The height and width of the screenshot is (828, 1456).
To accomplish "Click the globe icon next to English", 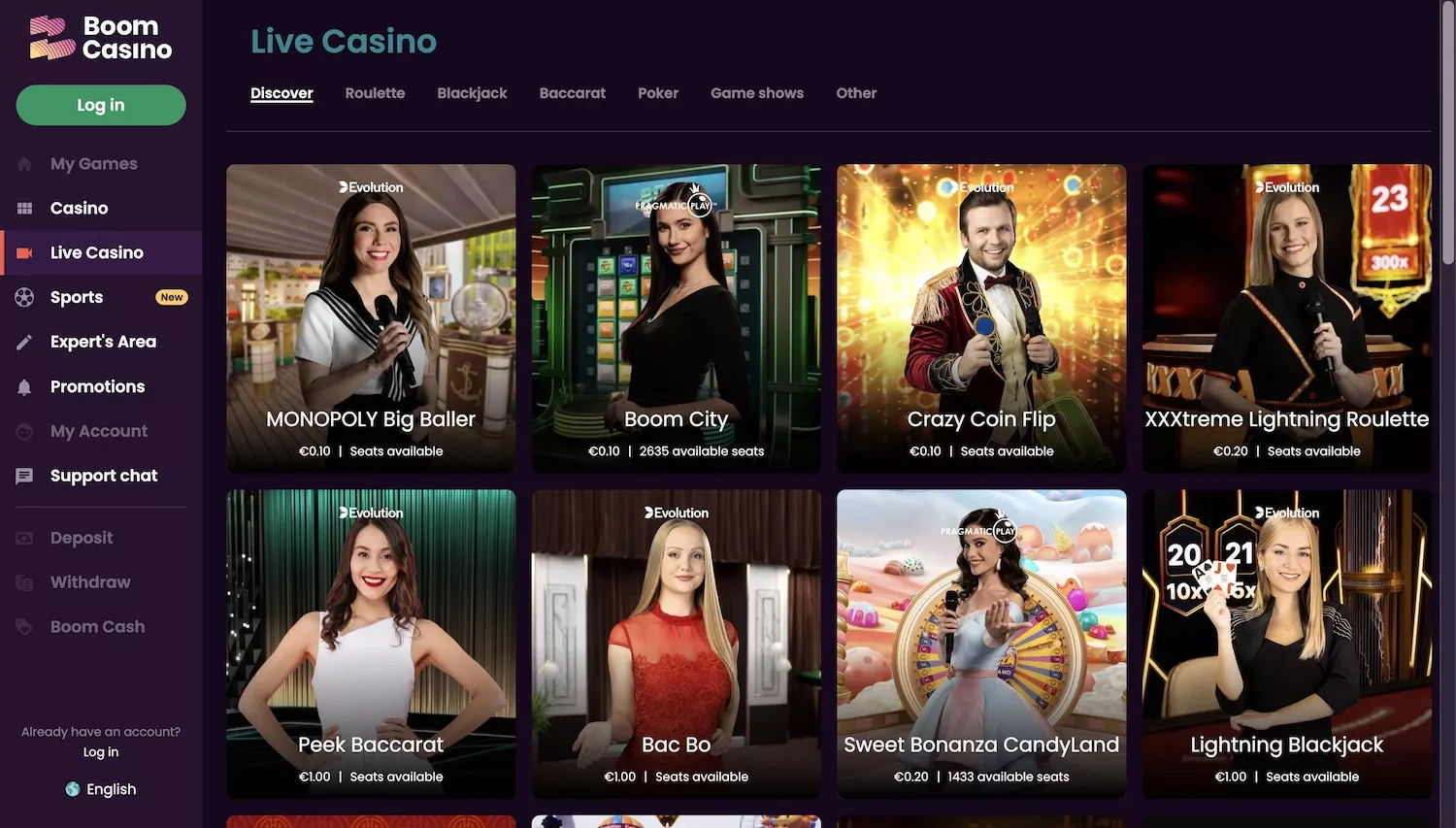I will tap(73, 789).
